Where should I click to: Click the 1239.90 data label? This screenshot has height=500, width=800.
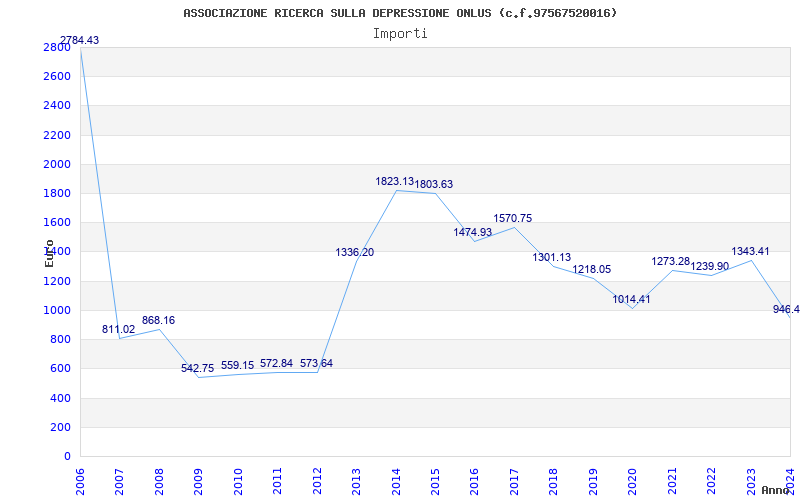click(710, 266)
